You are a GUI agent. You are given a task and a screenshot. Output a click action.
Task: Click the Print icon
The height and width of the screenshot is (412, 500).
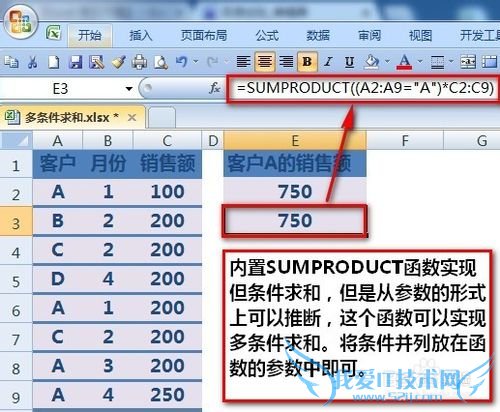pos(139,62)
